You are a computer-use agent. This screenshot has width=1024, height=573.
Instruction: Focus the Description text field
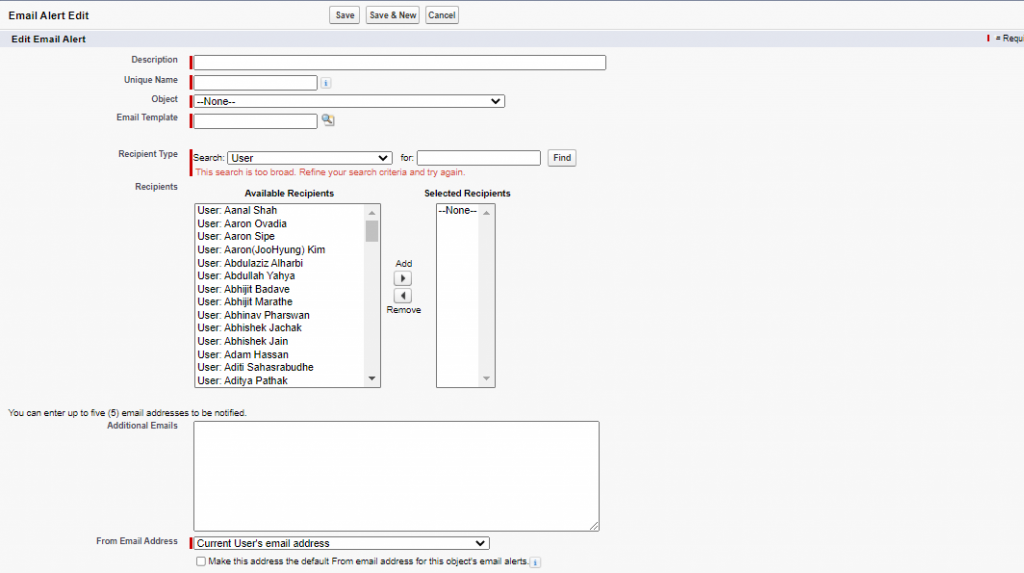coord(399,62)
